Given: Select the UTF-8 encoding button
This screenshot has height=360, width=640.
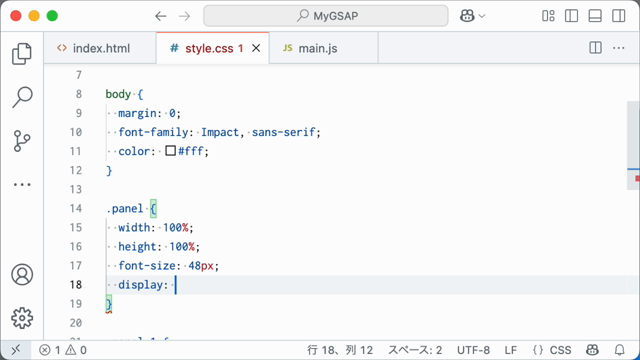Looking at the screenshot, I should click(x=473, y=350).
